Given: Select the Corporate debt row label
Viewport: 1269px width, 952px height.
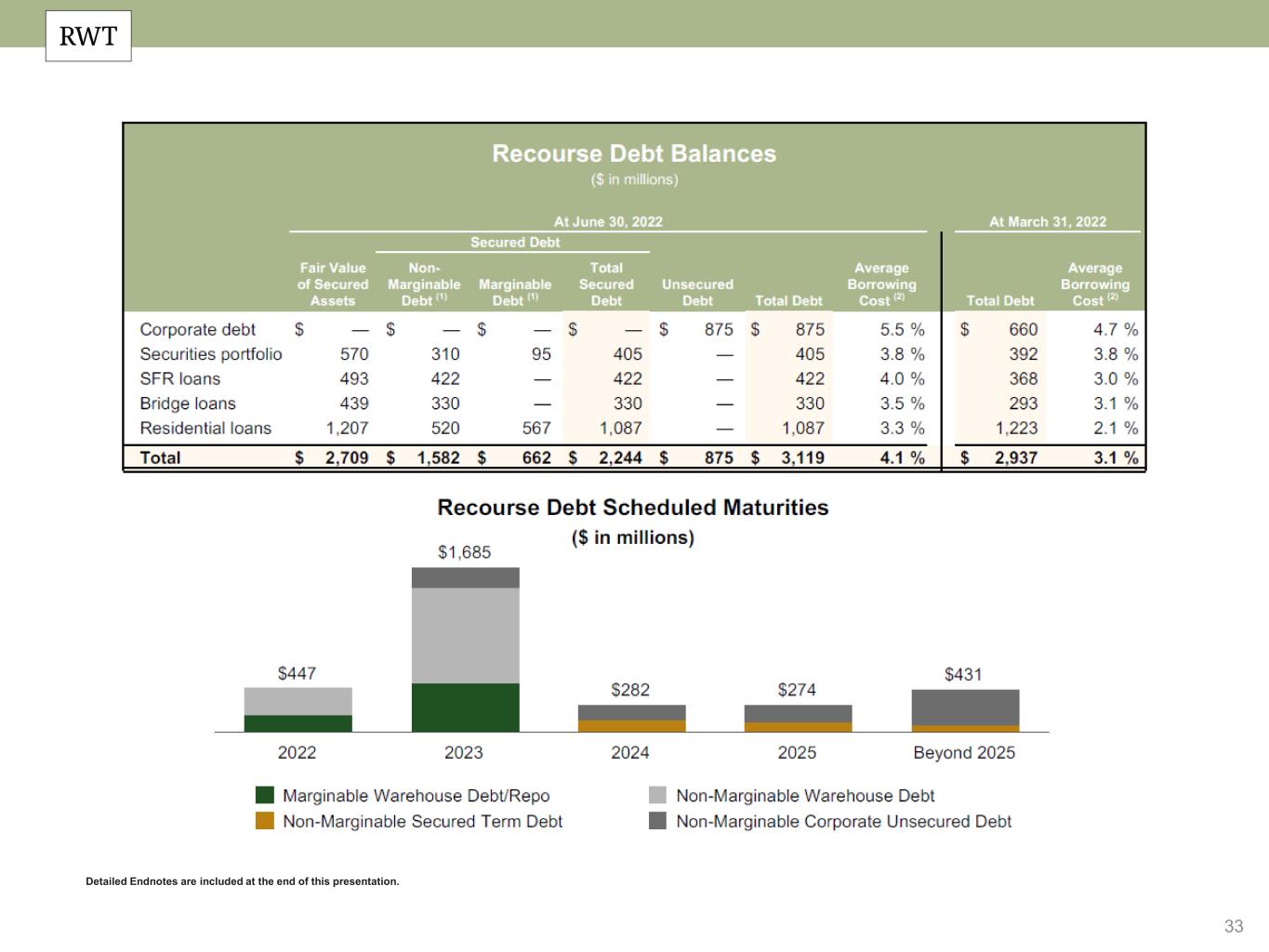Looking at the screenshot, I should 197,330.
